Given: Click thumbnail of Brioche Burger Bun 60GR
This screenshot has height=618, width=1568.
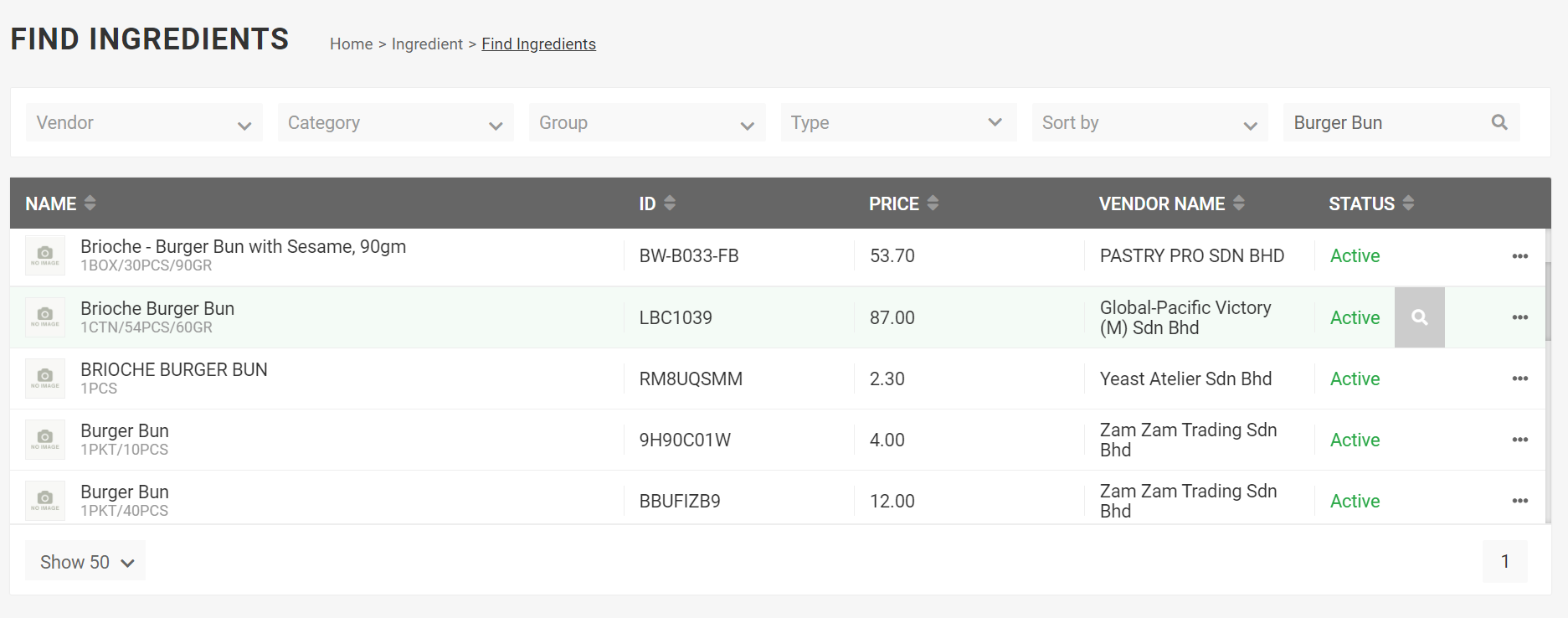Looking at the screenshot, I should click(45, 317).
